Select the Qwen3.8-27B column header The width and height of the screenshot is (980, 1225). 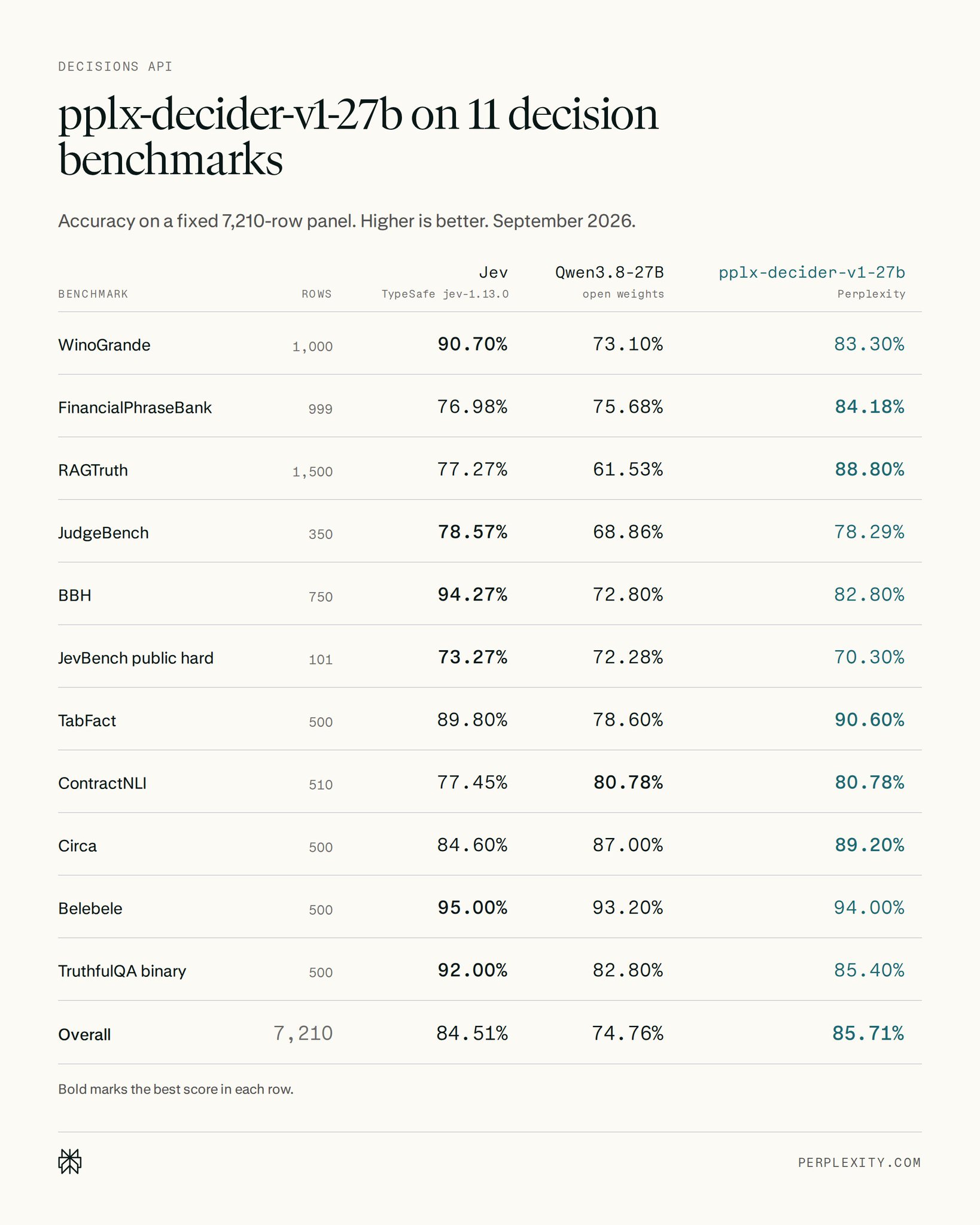[610, 273]
